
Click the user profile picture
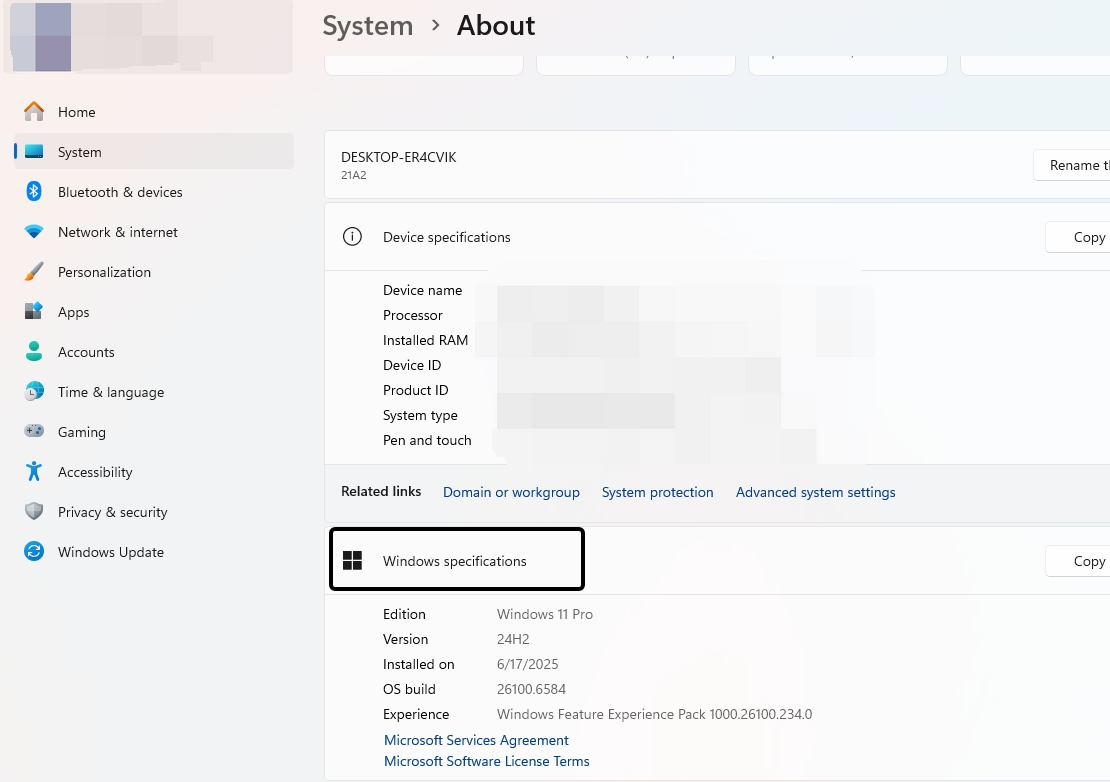point(41,37)
